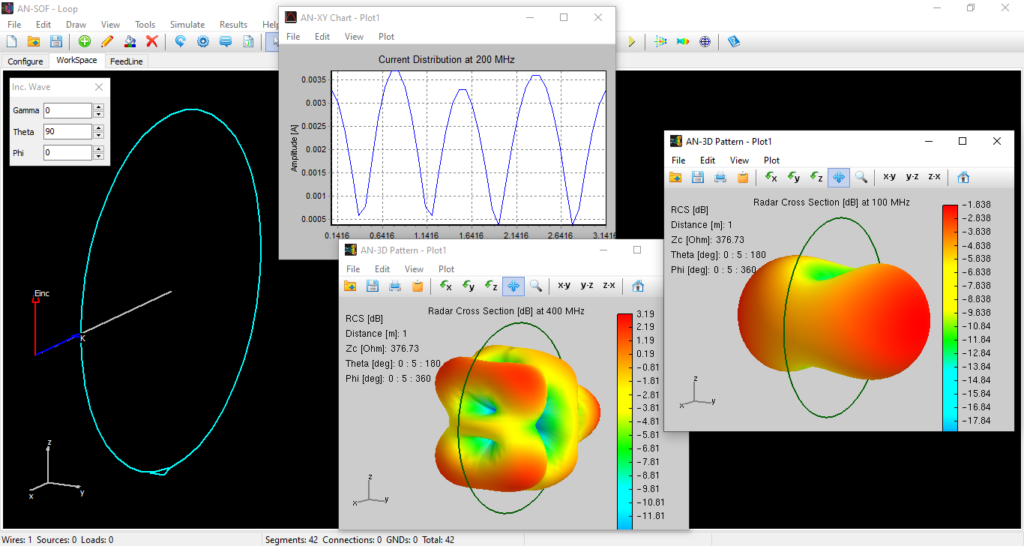Click rotate around y in 400 MHz window
The width and height of the screenshot is (1024, 546).
click(x=468, y=286)
